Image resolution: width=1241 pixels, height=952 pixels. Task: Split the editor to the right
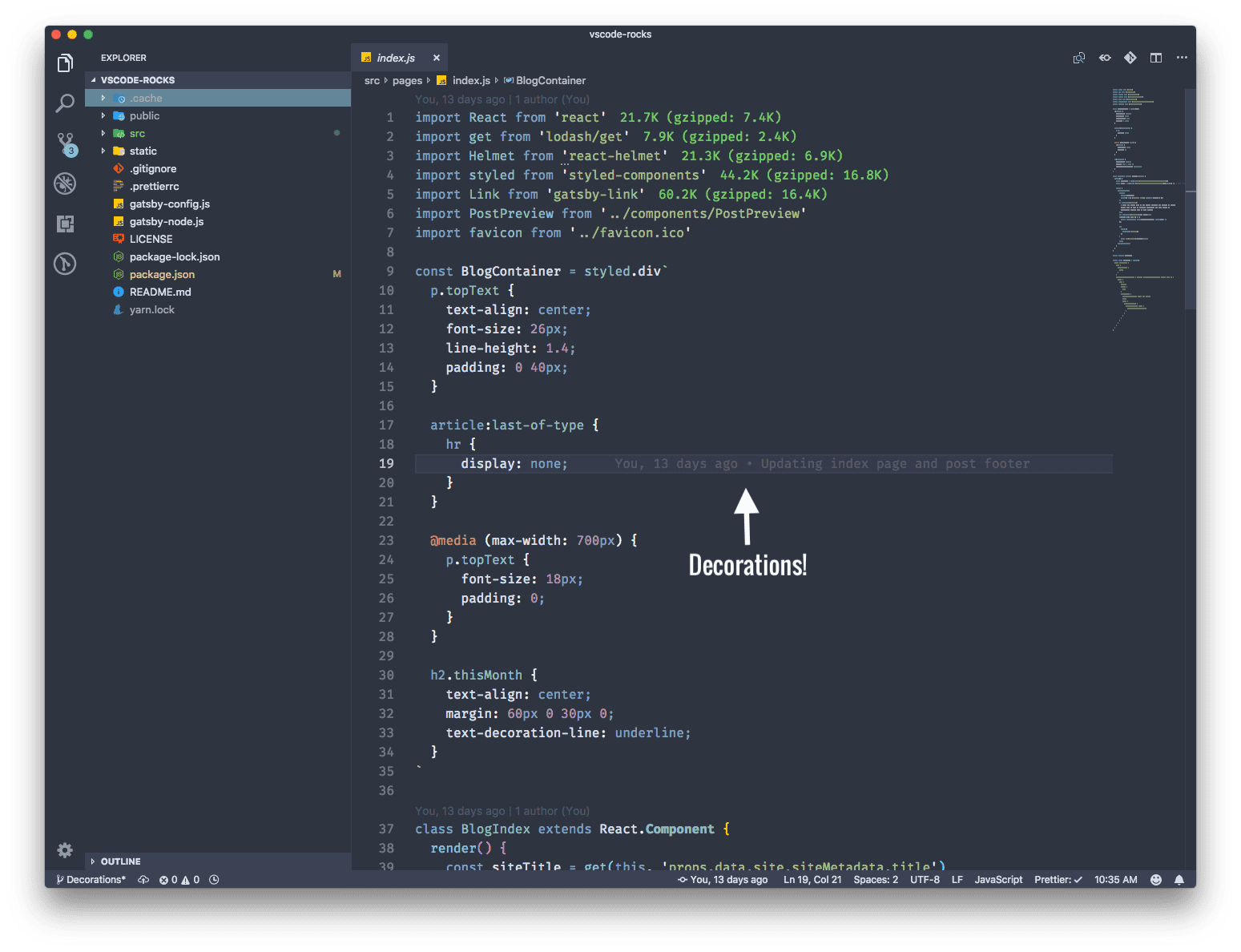(x=1155, y=58)
